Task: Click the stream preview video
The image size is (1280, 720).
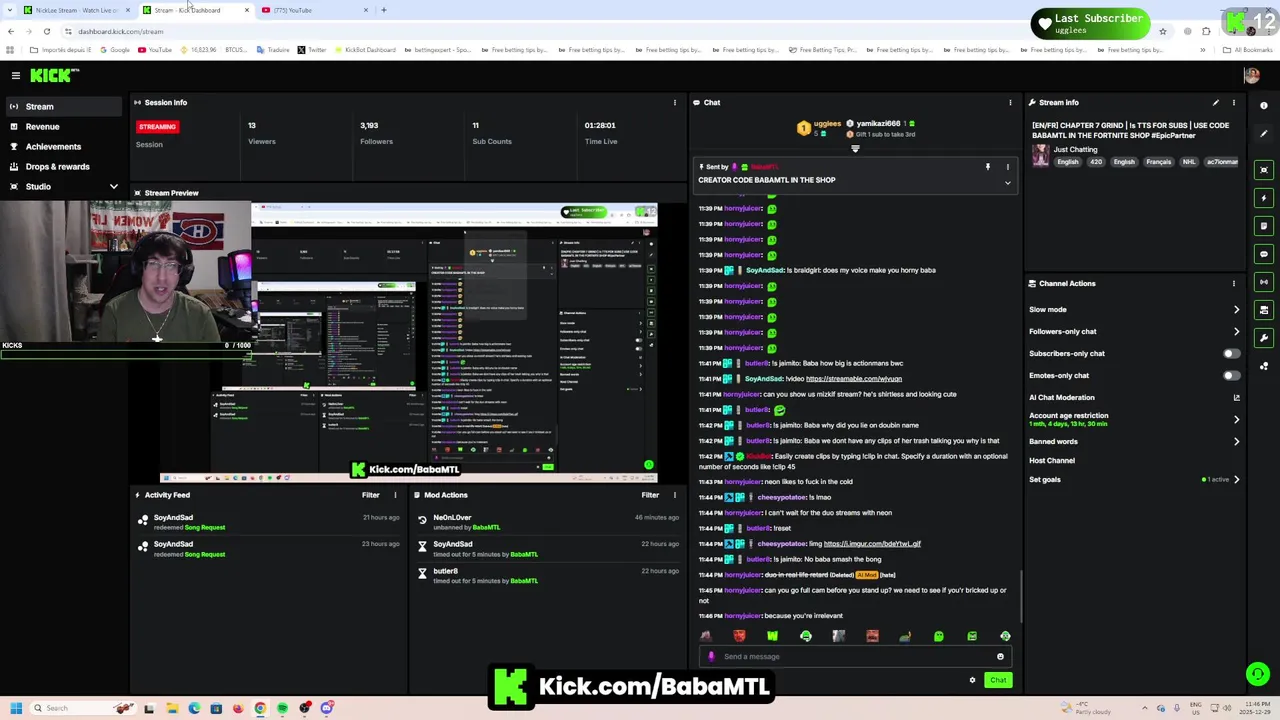Action: [409, 342]
